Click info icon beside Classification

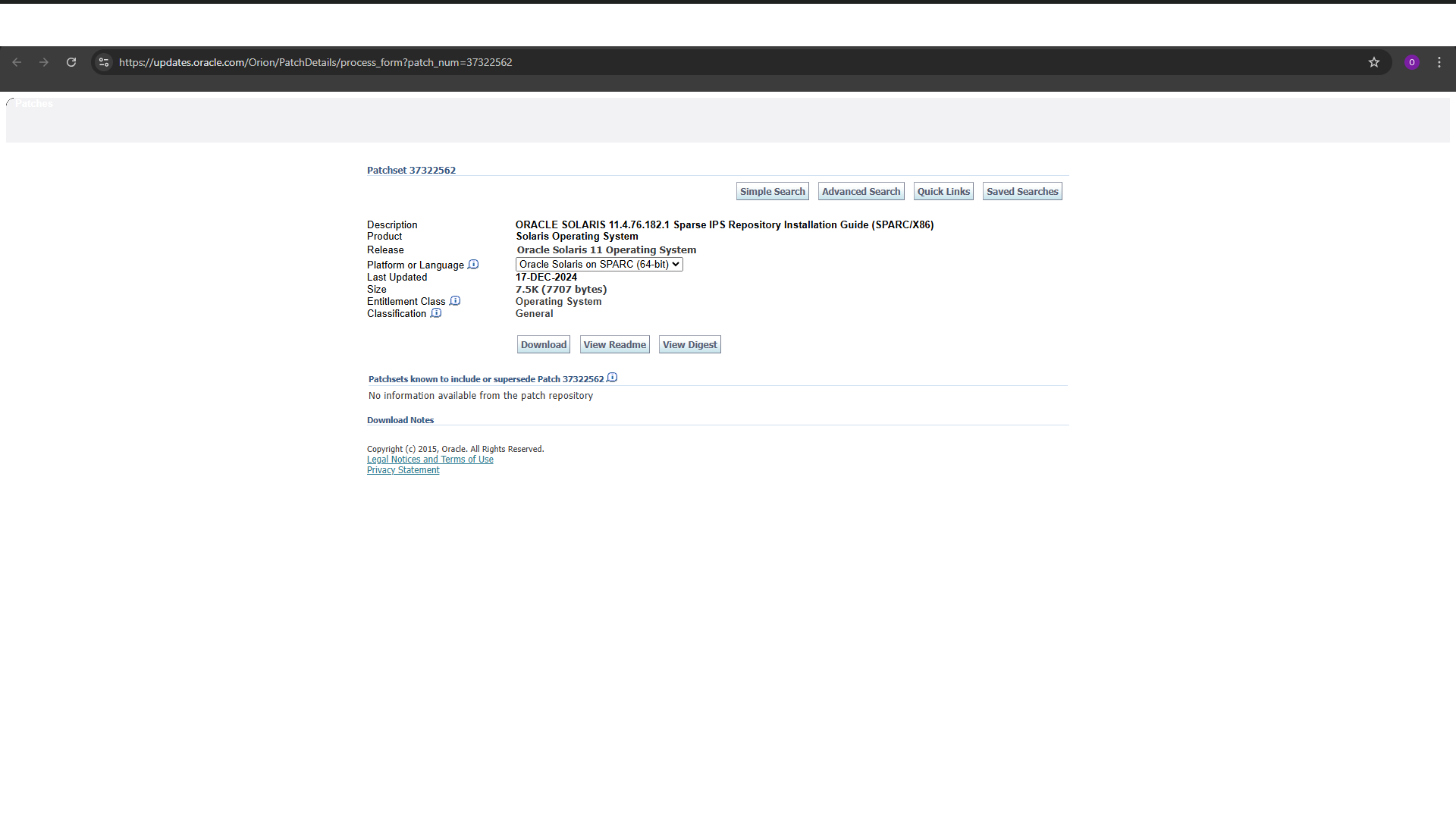(x=436, y=313)
